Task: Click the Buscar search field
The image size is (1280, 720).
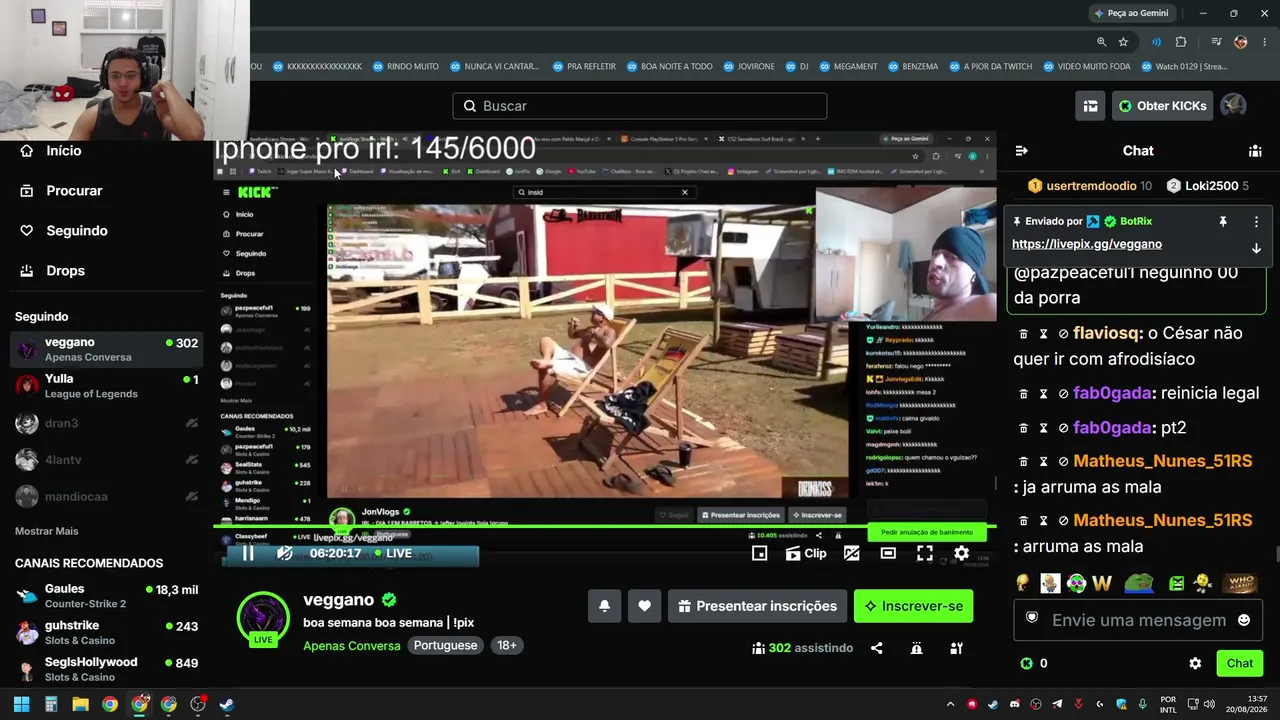Action: [x=640, y=106]
